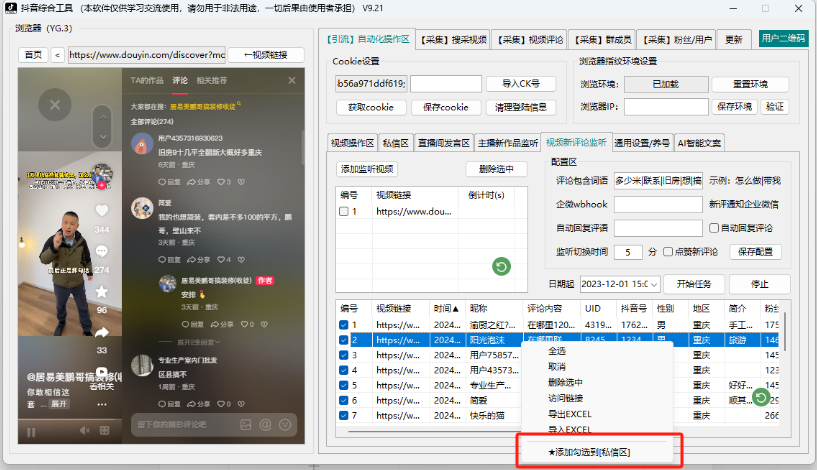Click the heart like icon on video
This screenshot has height=470, width=817.
(x=101, y=211)
